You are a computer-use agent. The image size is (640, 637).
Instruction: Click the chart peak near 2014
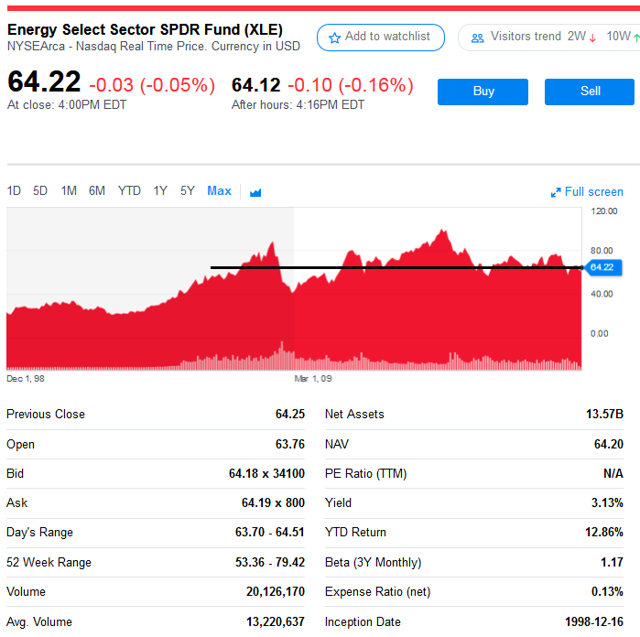tap(442, 232)
